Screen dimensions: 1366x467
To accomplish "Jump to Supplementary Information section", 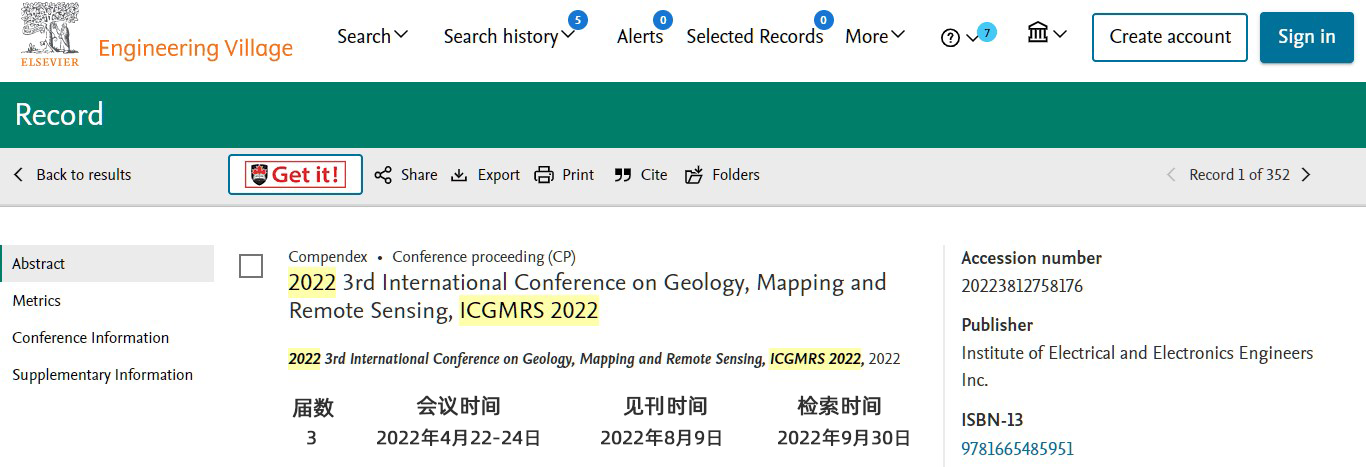I will pos(103,375).
